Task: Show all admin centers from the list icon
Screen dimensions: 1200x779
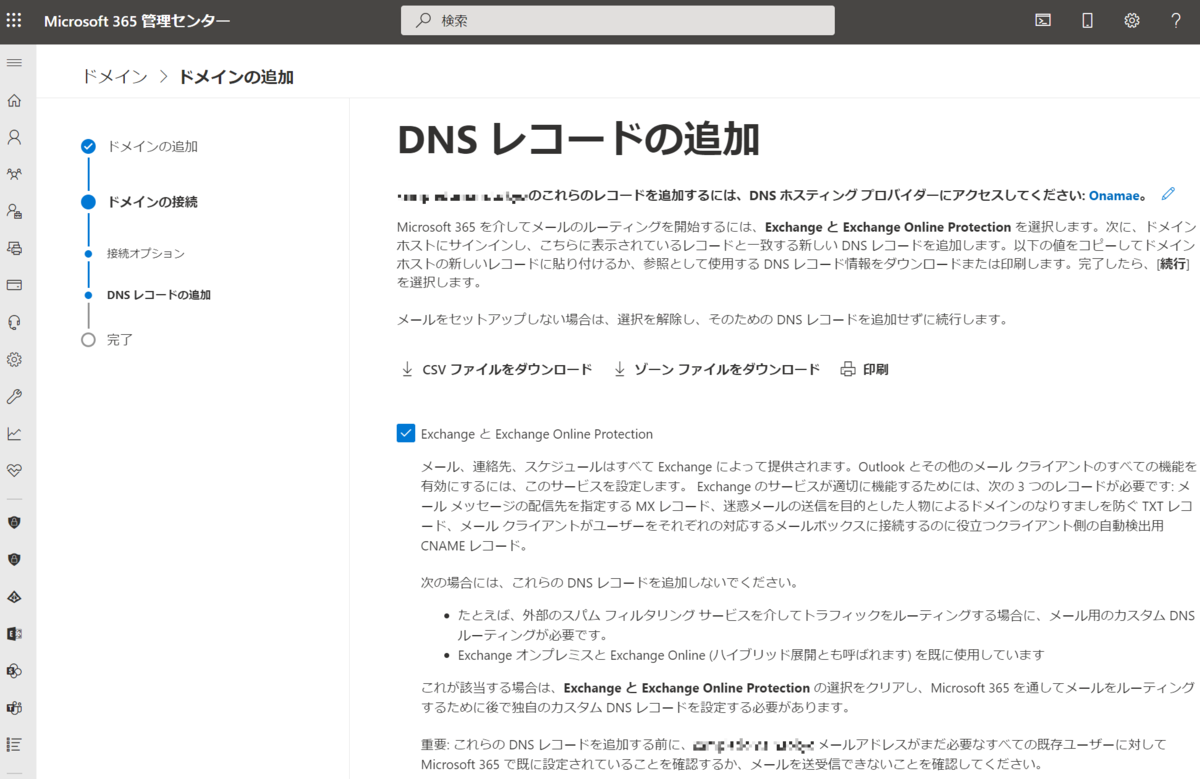Action: pyautogui.click(x=14, y=744)
